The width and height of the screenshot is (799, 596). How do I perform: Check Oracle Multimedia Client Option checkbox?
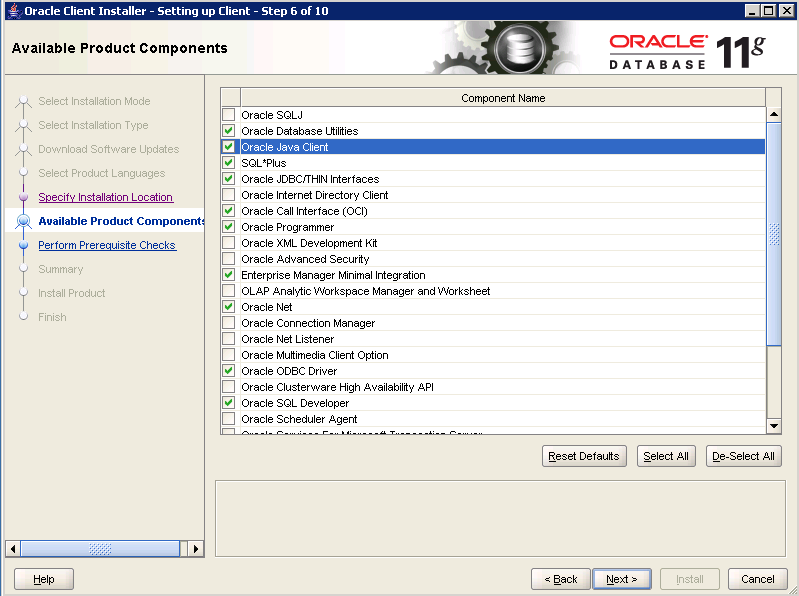click(x=229, y=355)
